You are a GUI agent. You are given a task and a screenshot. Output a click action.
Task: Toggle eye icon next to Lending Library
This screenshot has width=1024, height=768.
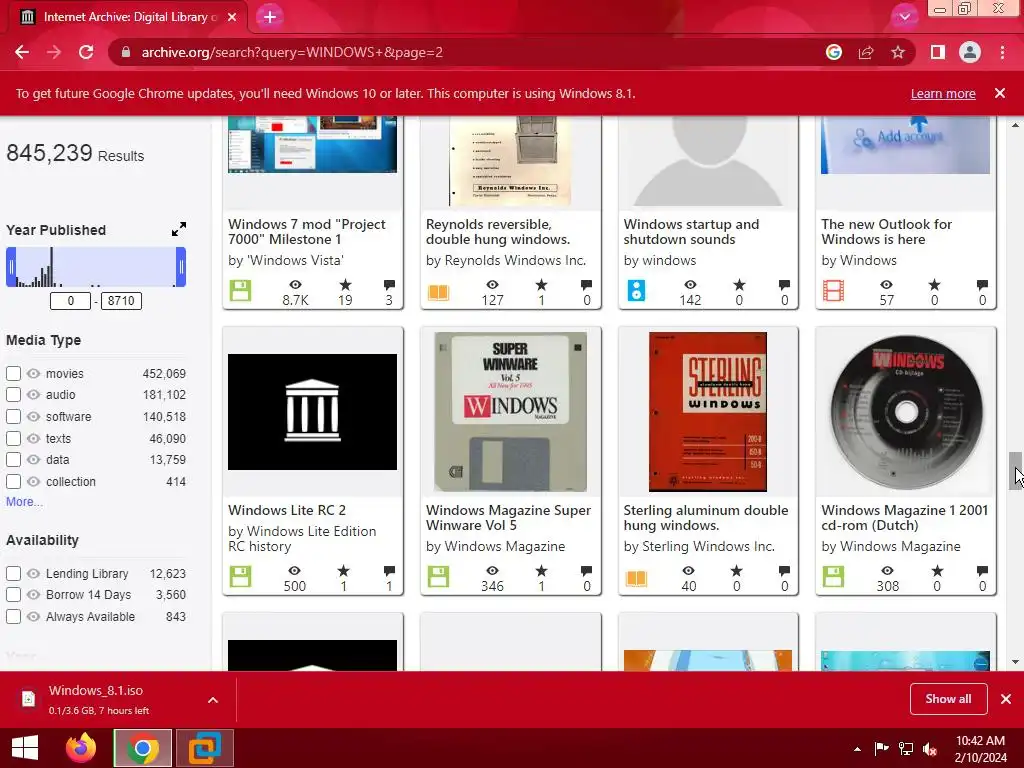[x=33, y=573]
